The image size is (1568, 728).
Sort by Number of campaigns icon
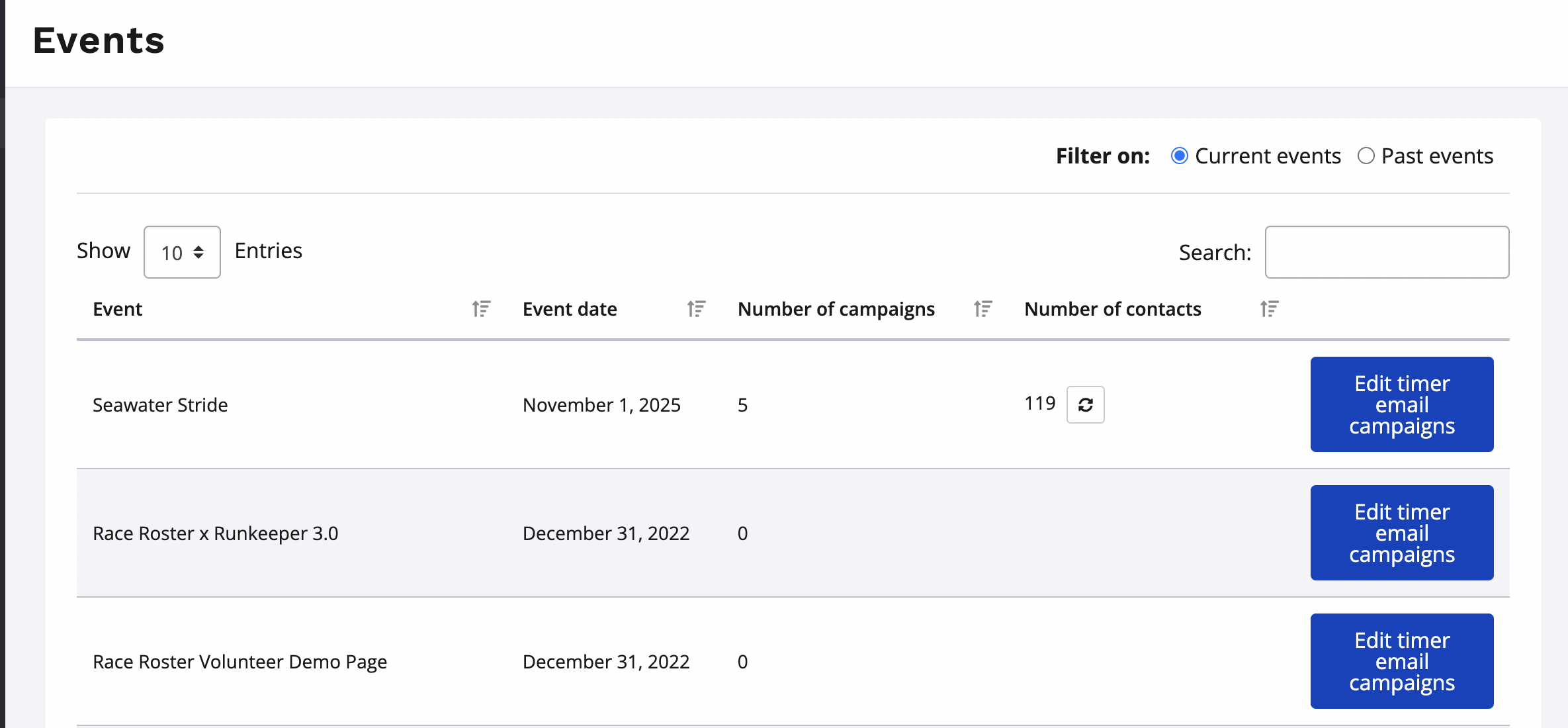pos(982,309)
